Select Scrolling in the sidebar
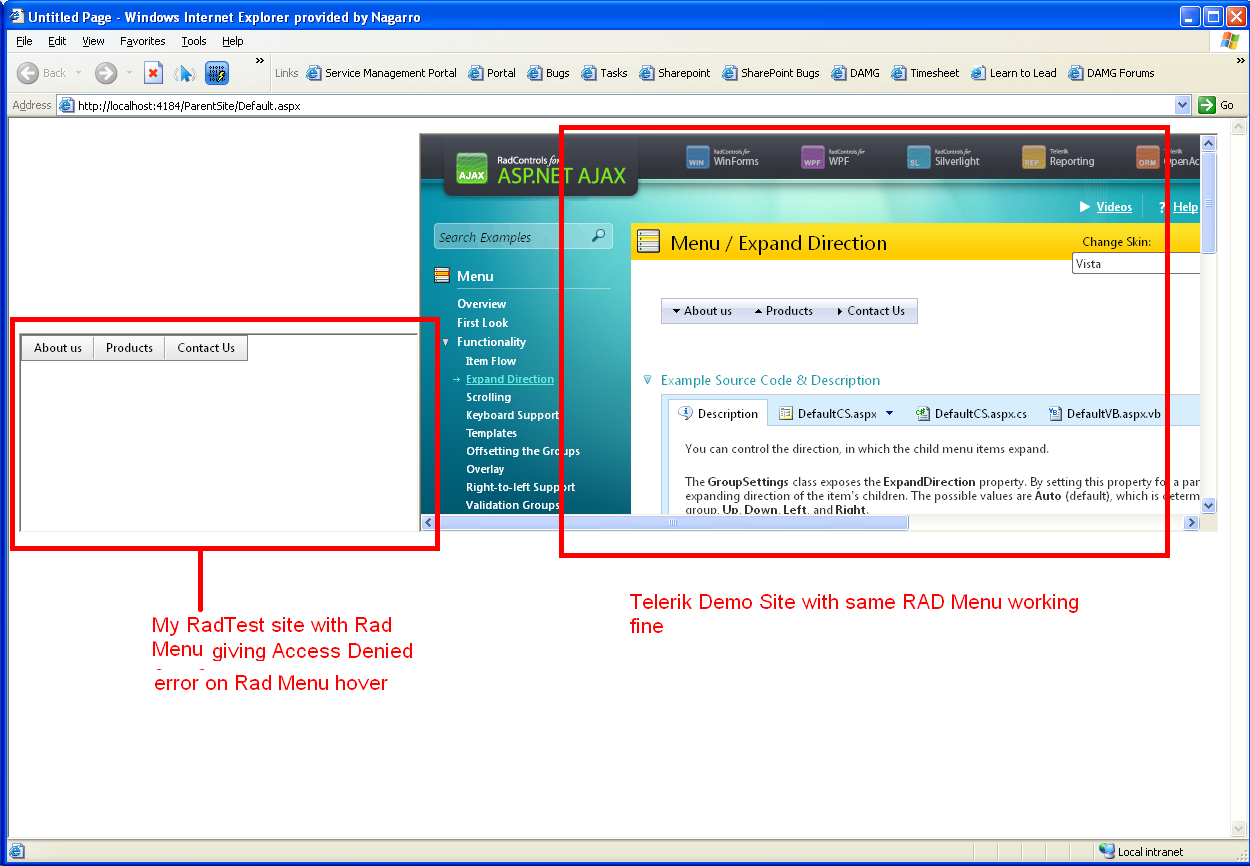 coord(488,397)
